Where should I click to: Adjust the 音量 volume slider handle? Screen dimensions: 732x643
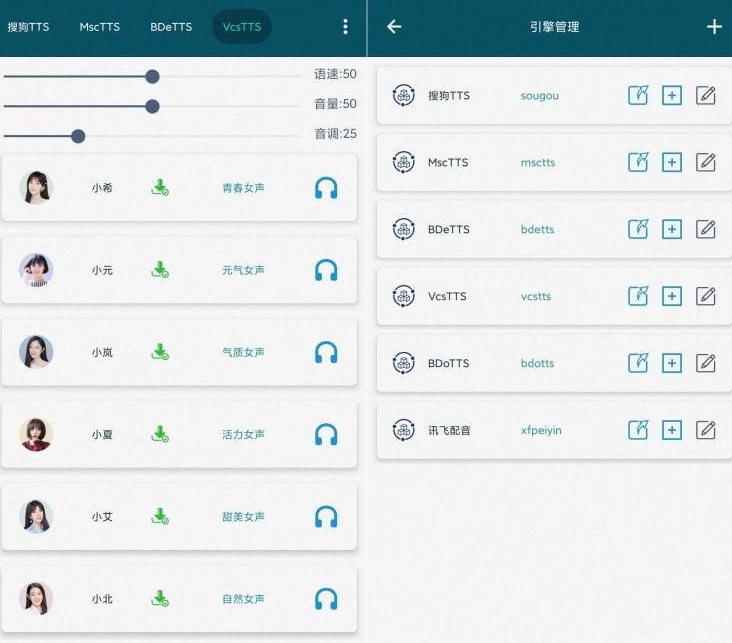(152, 106)
